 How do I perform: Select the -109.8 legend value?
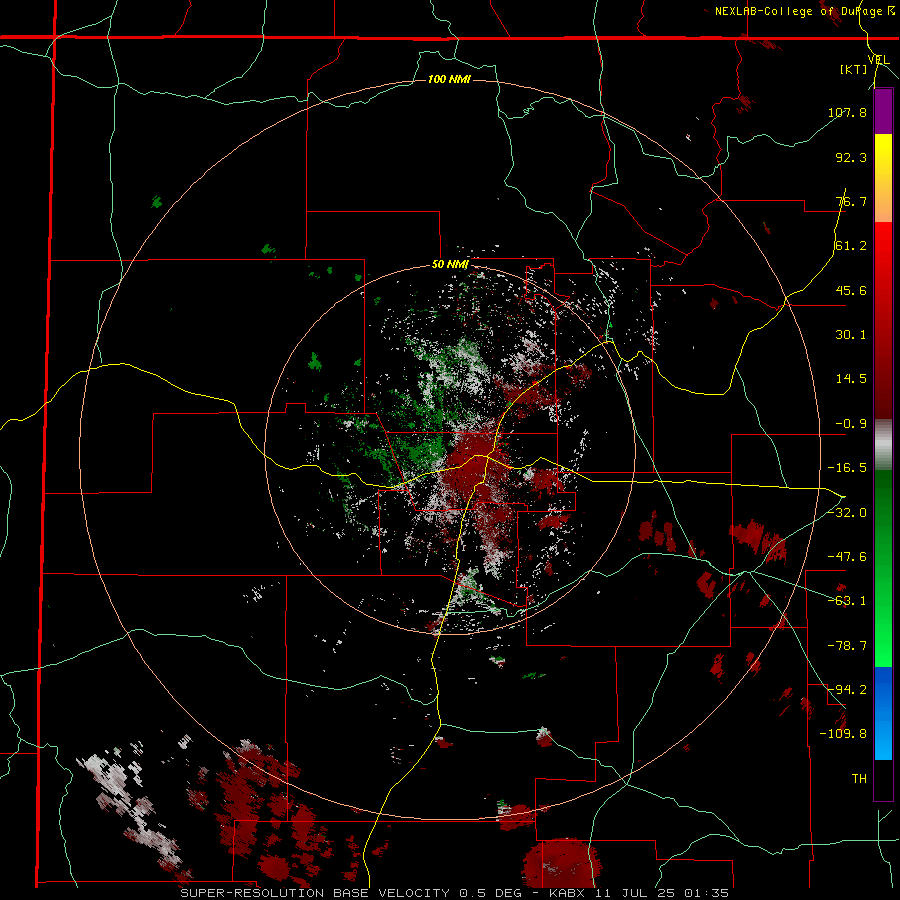pyautogui.click(x=843, y=734)
